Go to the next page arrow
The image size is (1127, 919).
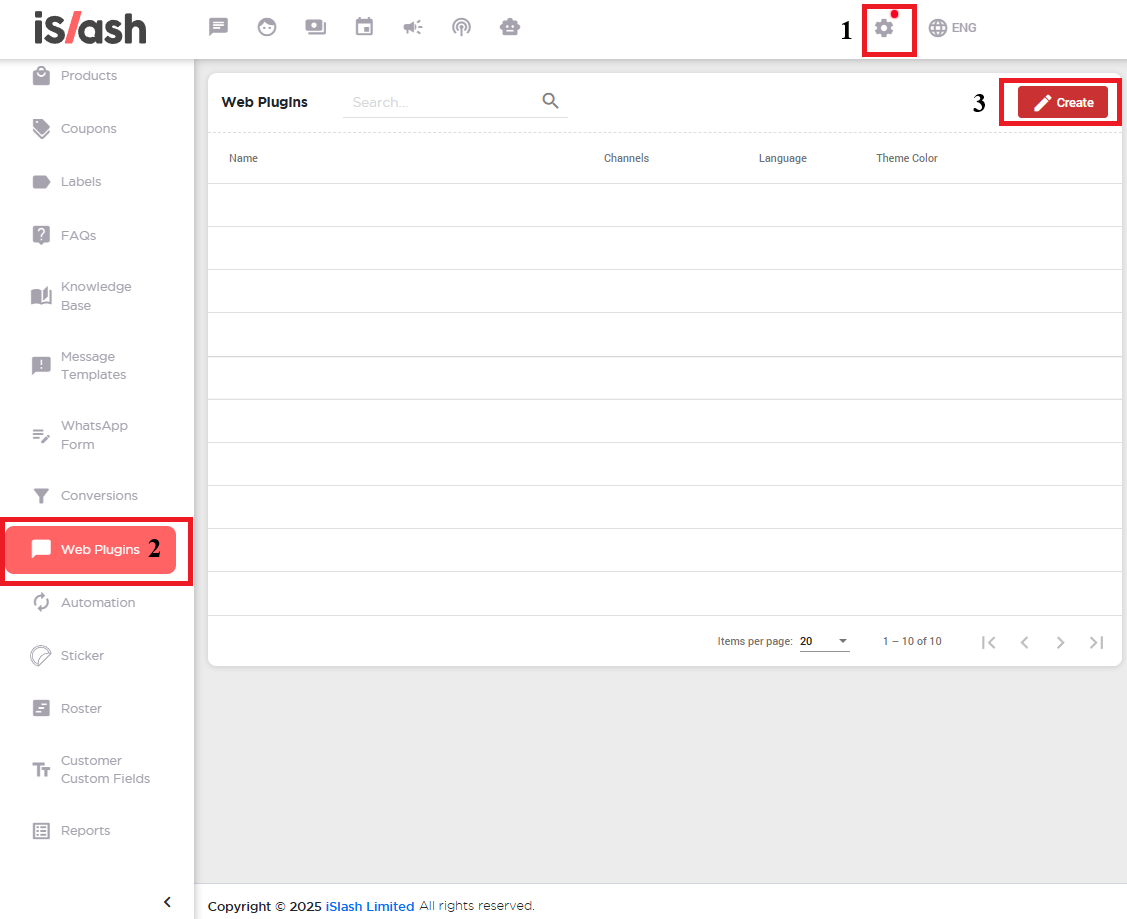(1060, 642)
